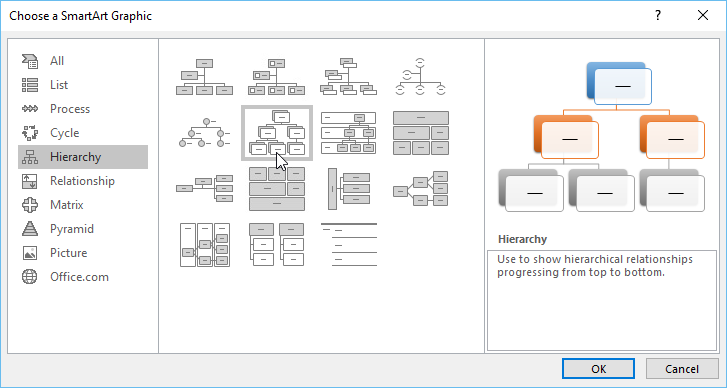Pick the Horizontal Multi-Level Hierarchy layout
Screen dimensions: 727x388
[x=349, y=189]
